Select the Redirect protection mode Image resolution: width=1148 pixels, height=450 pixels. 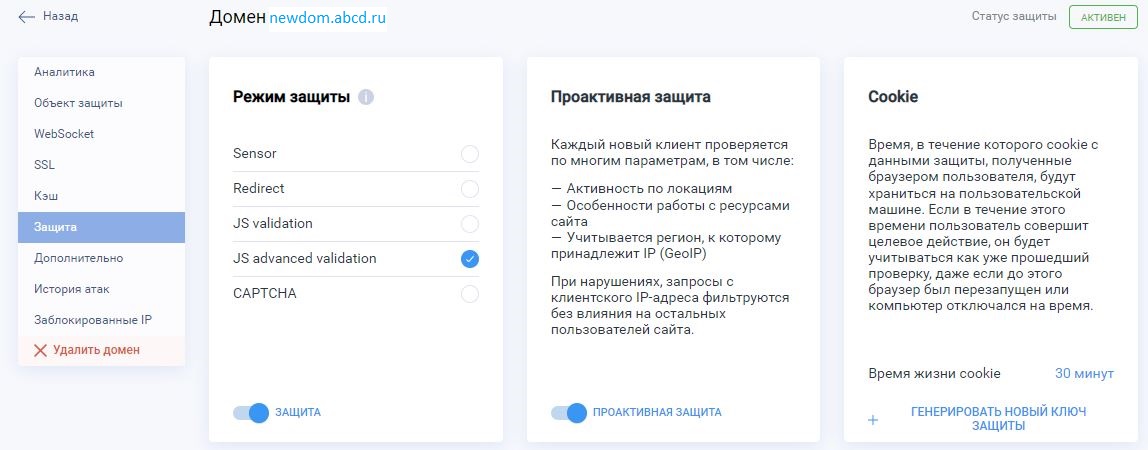tap(470, 189)
